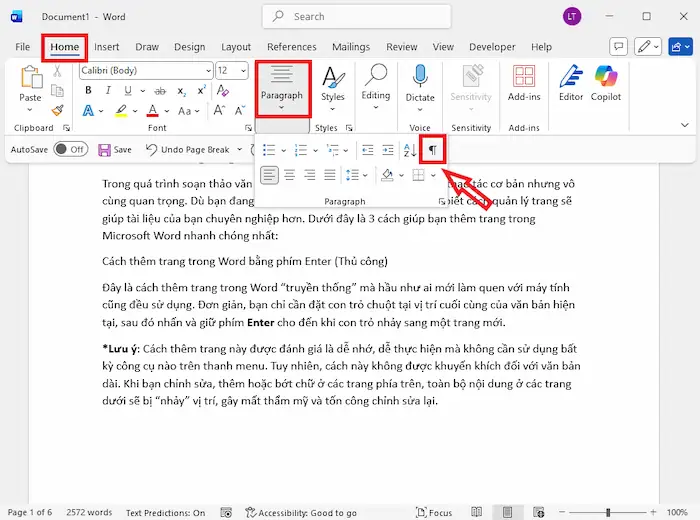Click Undo Page Break button
This screenshot has width=700, height=520.
click(188, 149)
